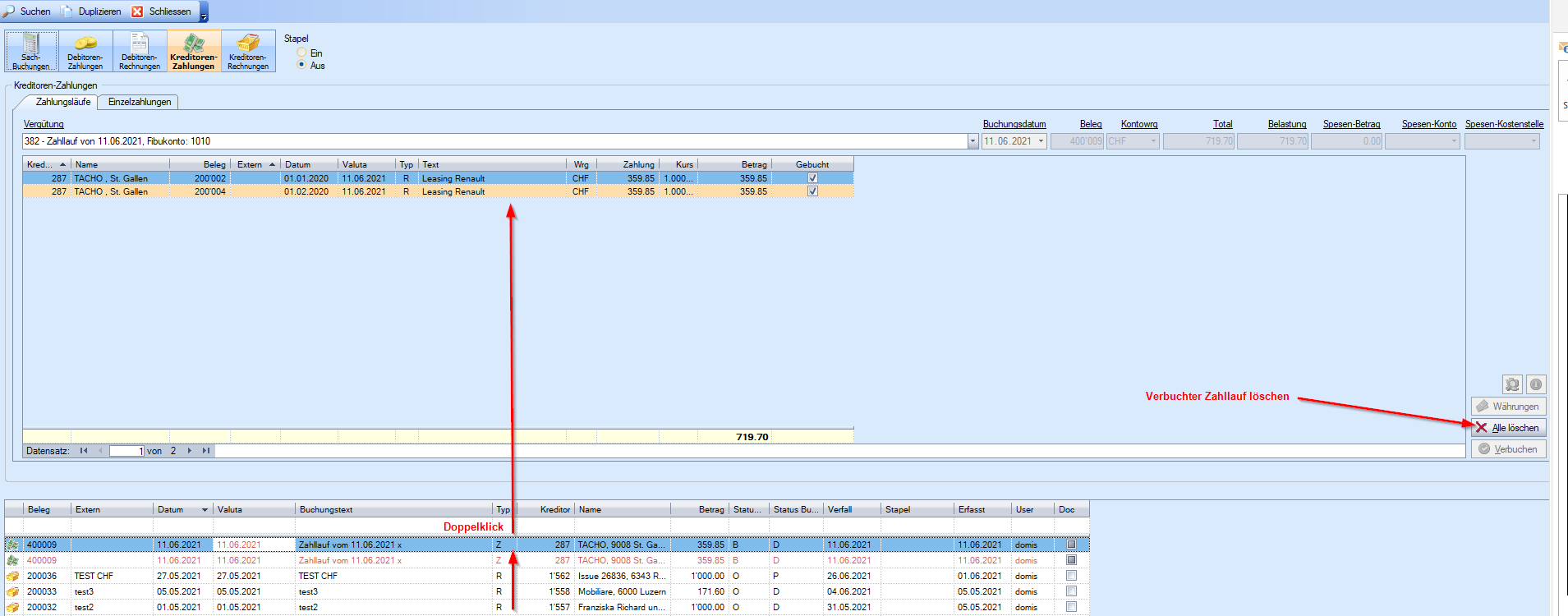This screenshot has width=1568, height=616.
Task: Click the record number field in Datensatz navigator
Action: click(x=126, y=451)
